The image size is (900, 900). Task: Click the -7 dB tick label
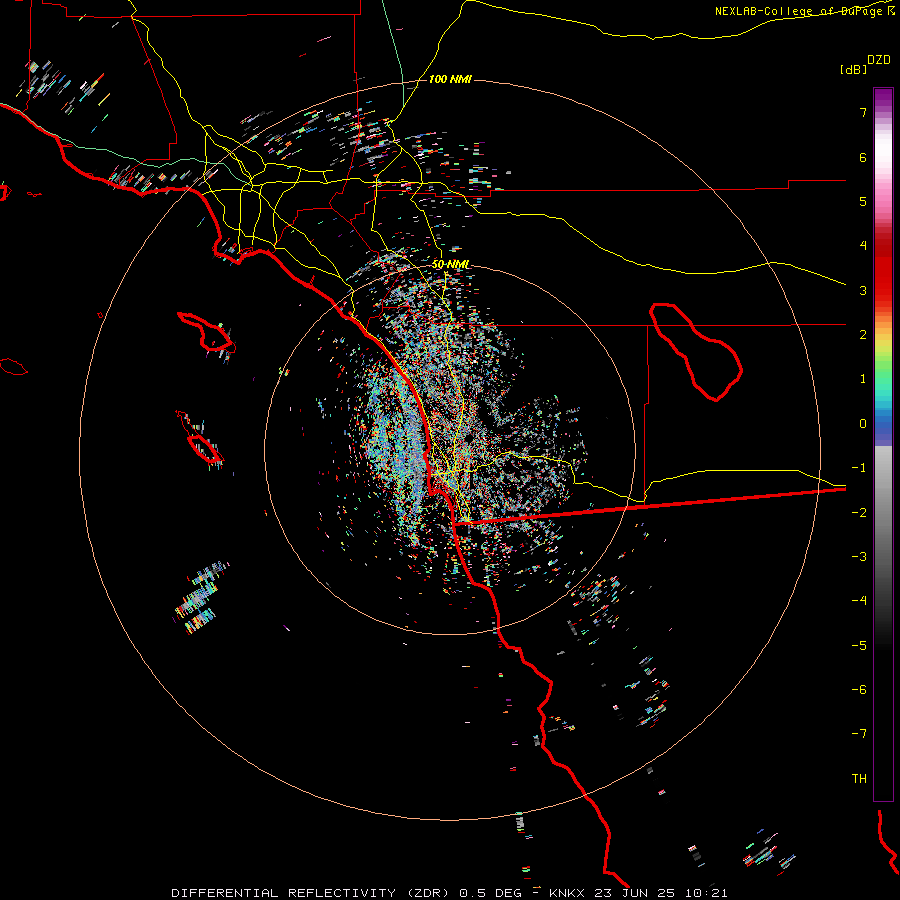tap(859, 734)
